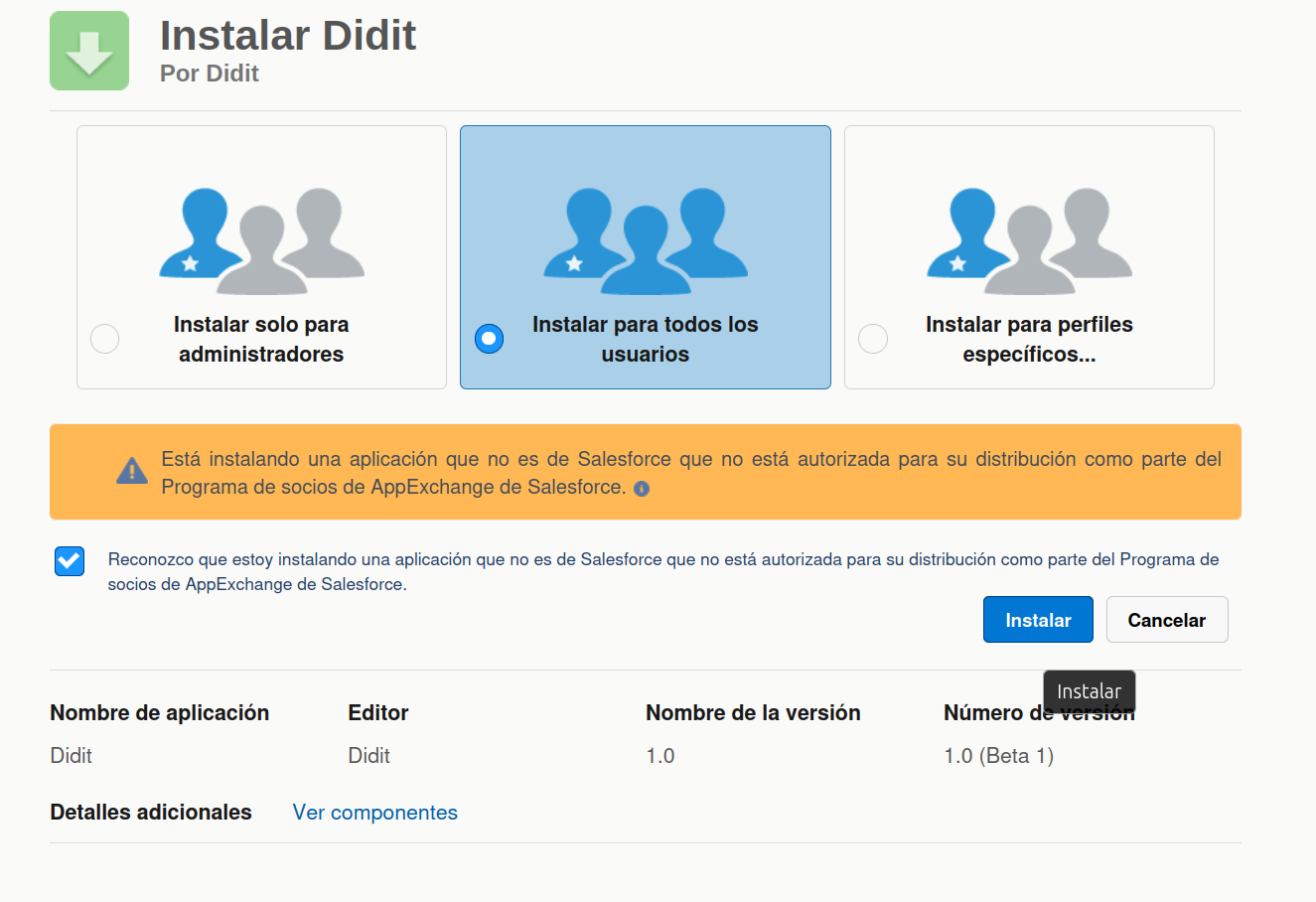This screenshot has height=902, width=1316.
Task: Click the Cancelar button
Action: click(1167, 619)
